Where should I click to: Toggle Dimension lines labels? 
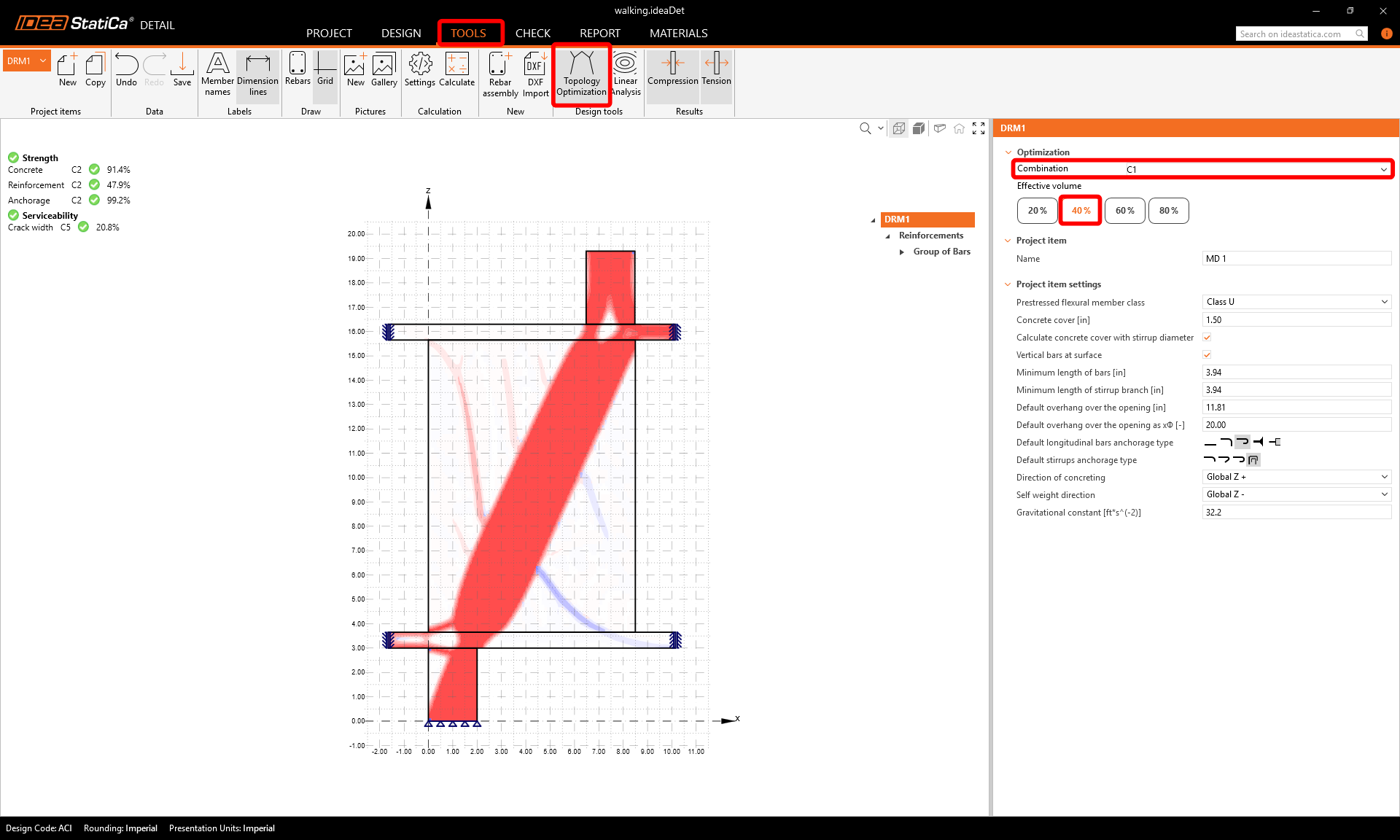257,74
